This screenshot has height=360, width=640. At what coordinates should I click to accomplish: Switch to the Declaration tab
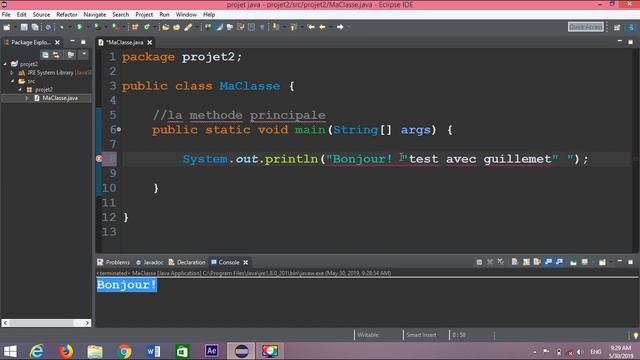click(187, 262)
